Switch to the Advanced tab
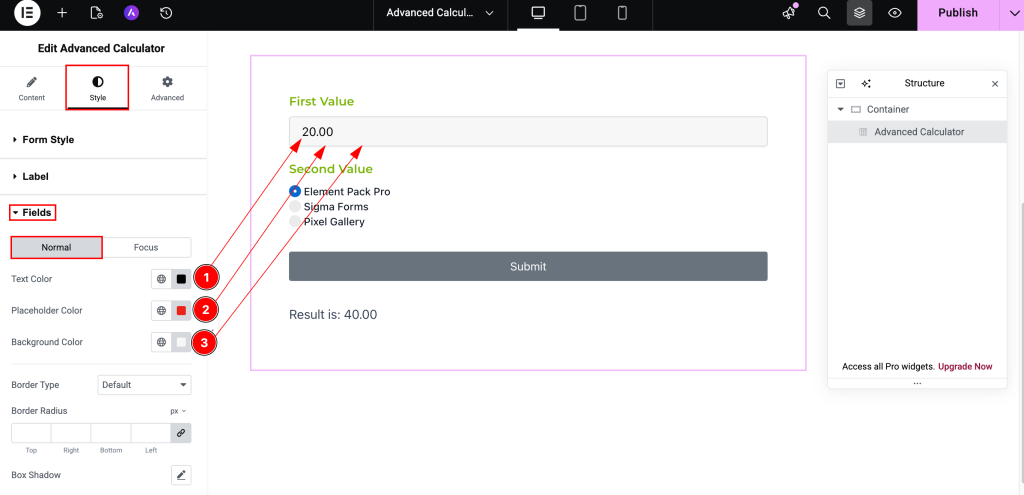Image resolution: width=1024 pixels, height=495 pixels. tap(167, 88)
